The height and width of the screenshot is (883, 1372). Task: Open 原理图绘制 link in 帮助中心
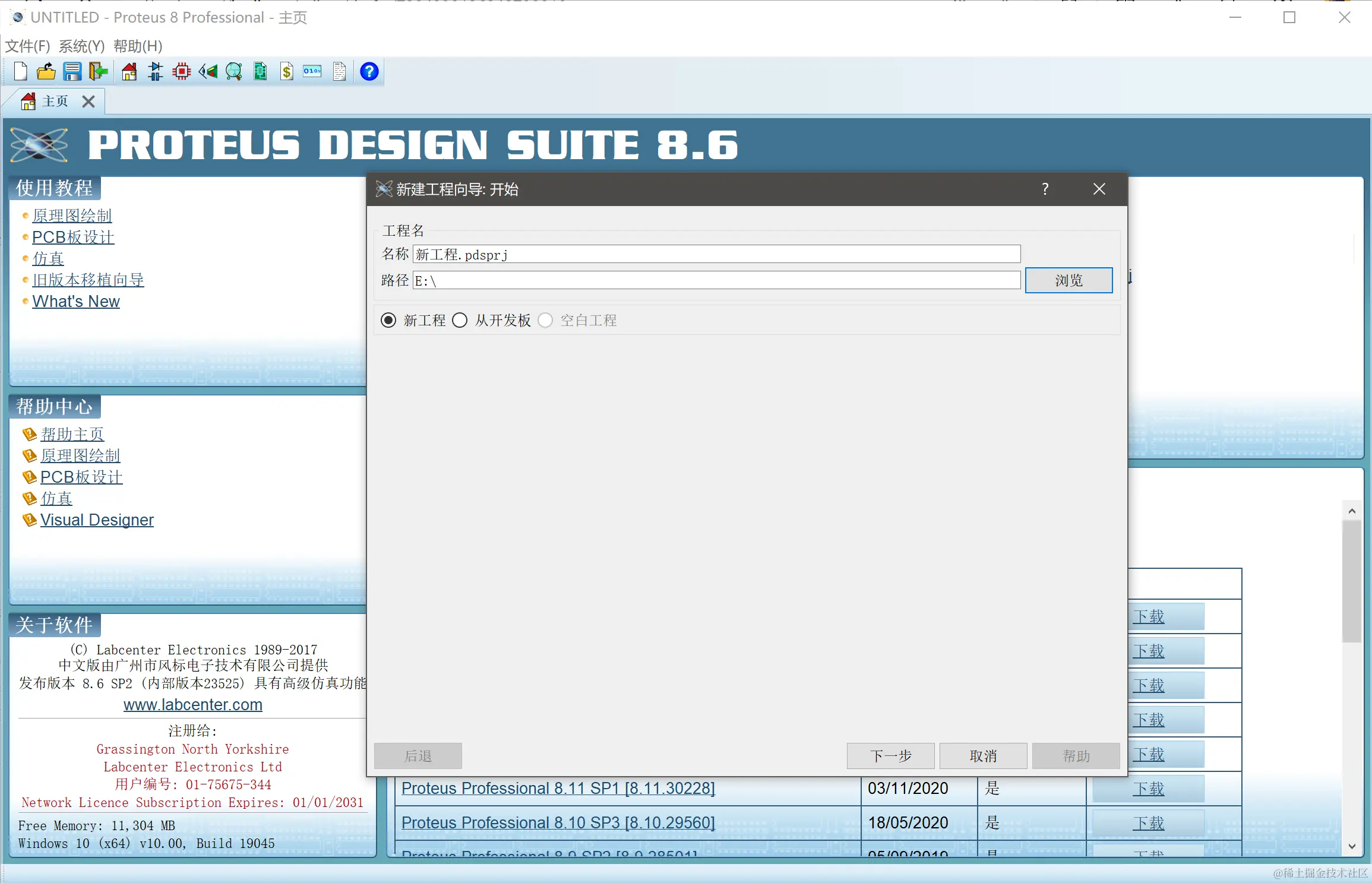(80, 455)
